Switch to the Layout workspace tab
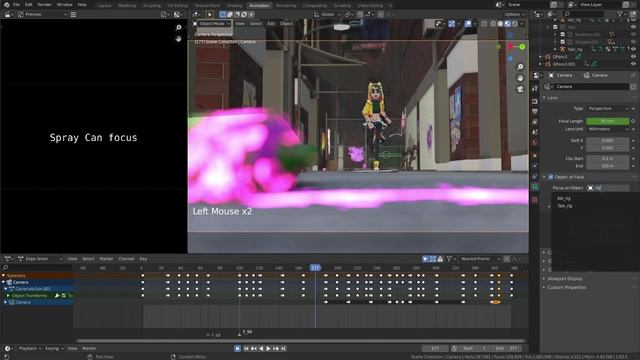 pyautogui.click(x=104, y=6)
